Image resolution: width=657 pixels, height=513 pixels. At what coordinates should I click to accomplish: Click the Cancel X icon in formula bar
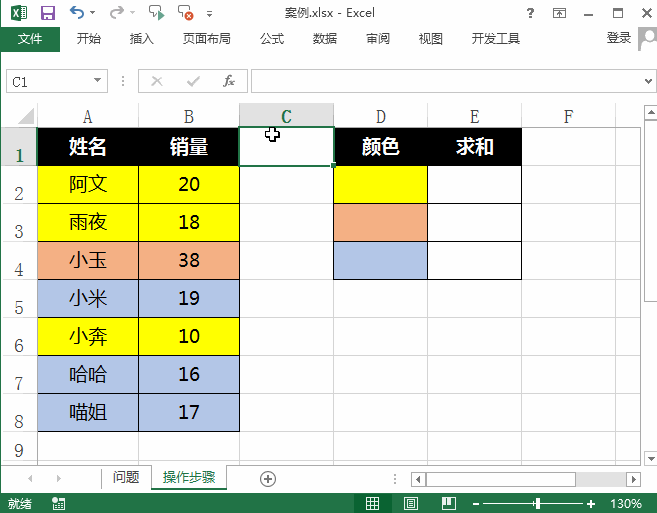tap(157, 81)
